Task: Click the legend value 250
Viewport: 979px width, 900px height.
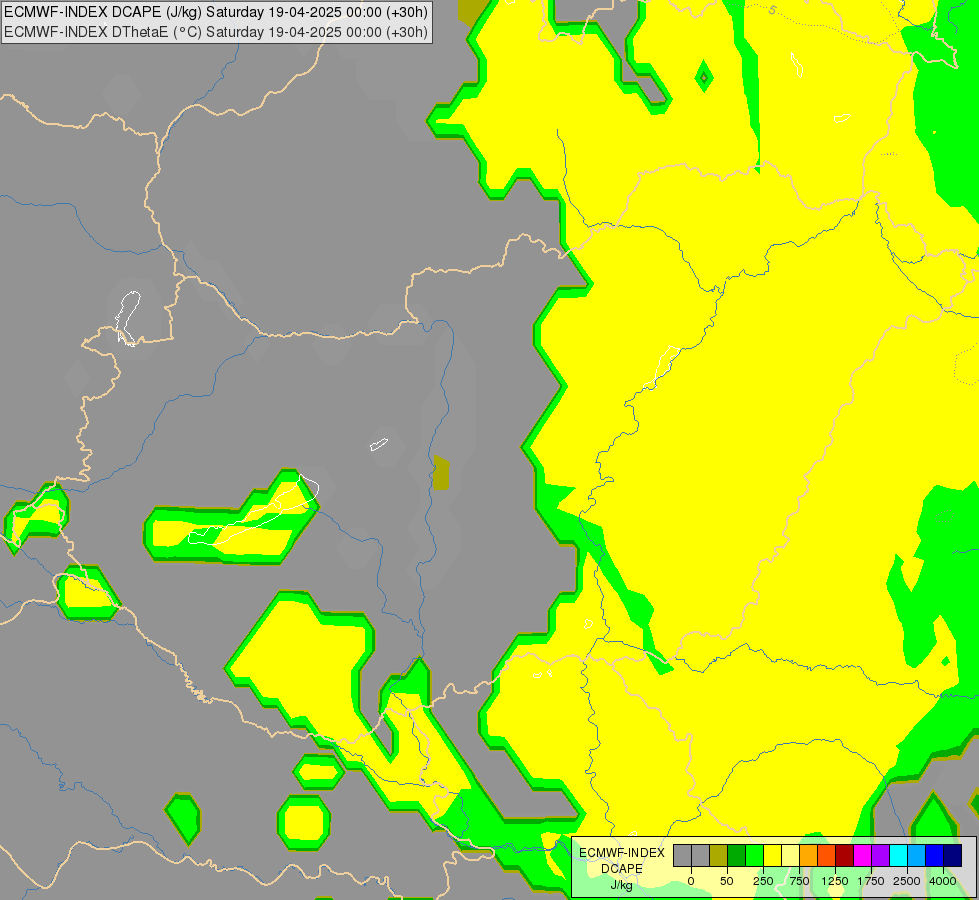Action: (x=763, y=881)
